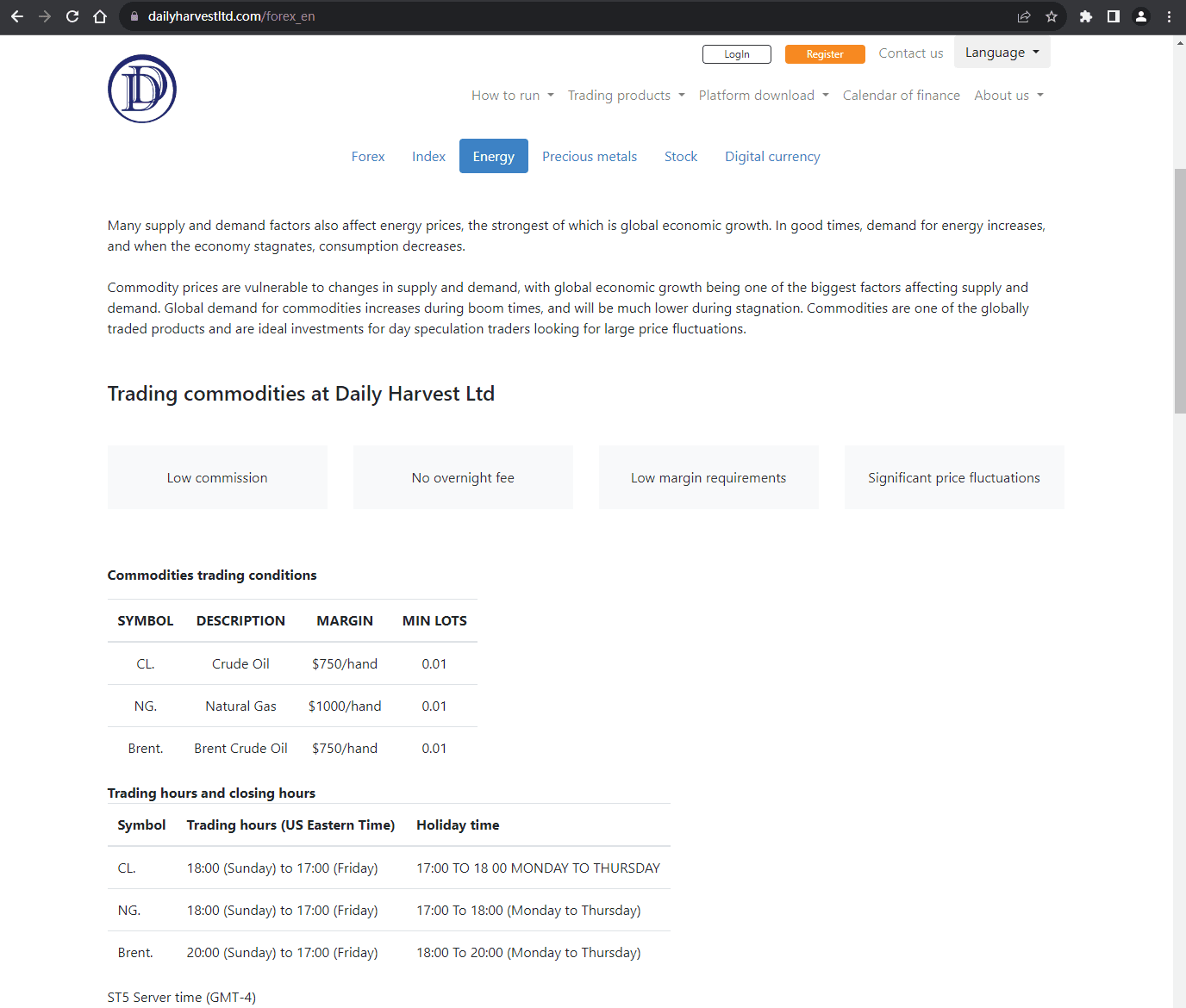Click the Commodities trading conditions heading
The image size is (1186, 1008).
pos(212,576)
